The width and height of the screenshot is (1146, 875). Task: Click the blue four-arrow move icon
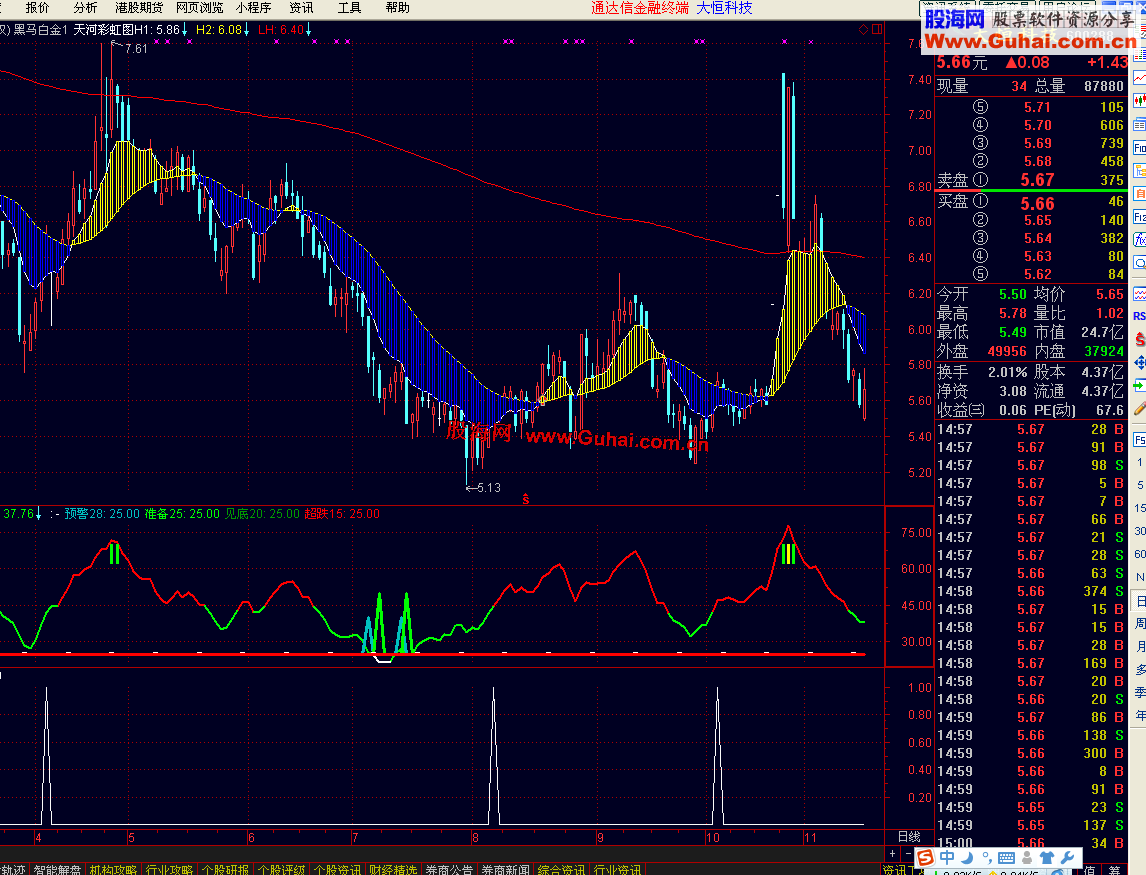tap(1139, 363)
